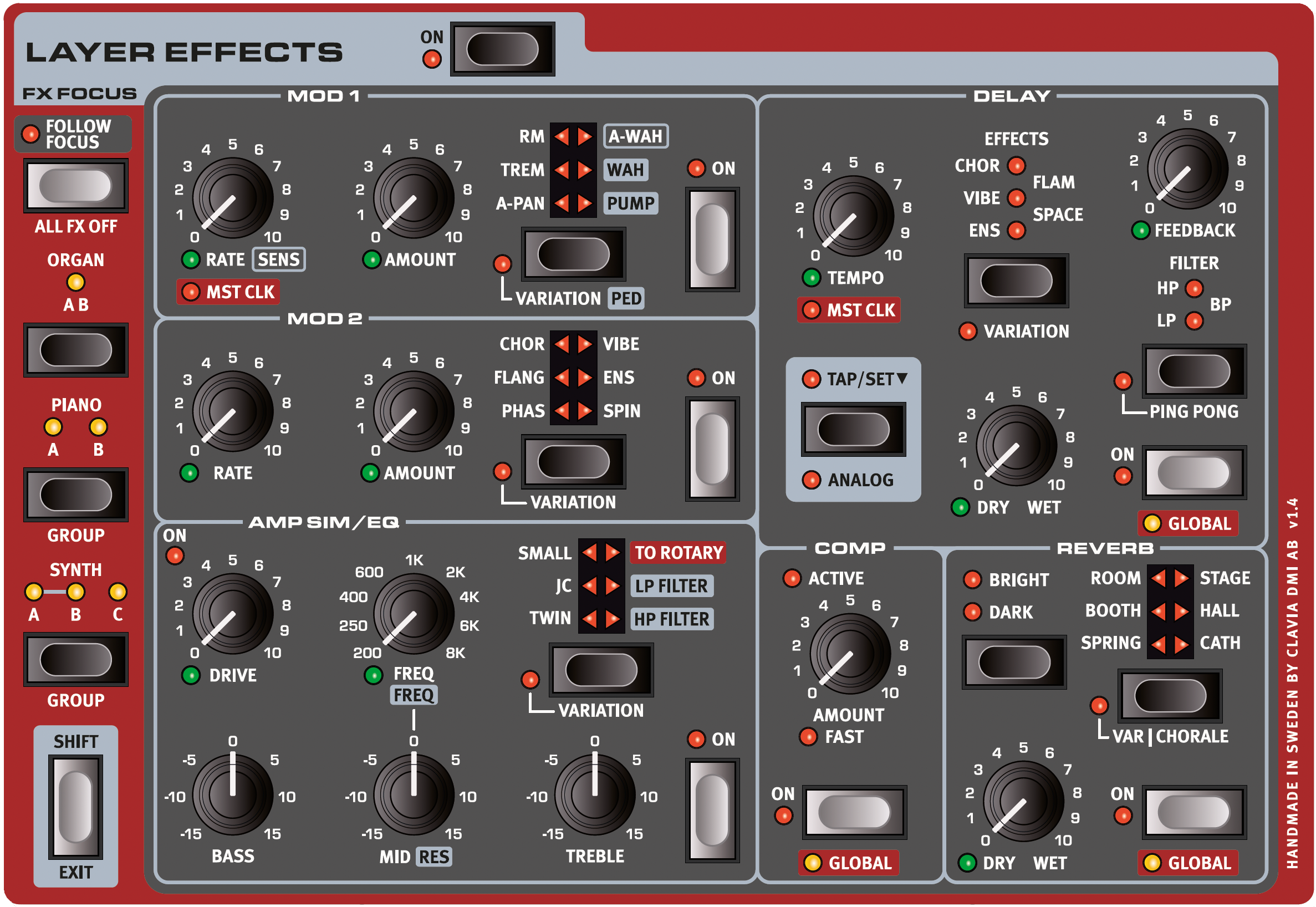
Task: Toggle the Comp ON button
Action: 854,812
